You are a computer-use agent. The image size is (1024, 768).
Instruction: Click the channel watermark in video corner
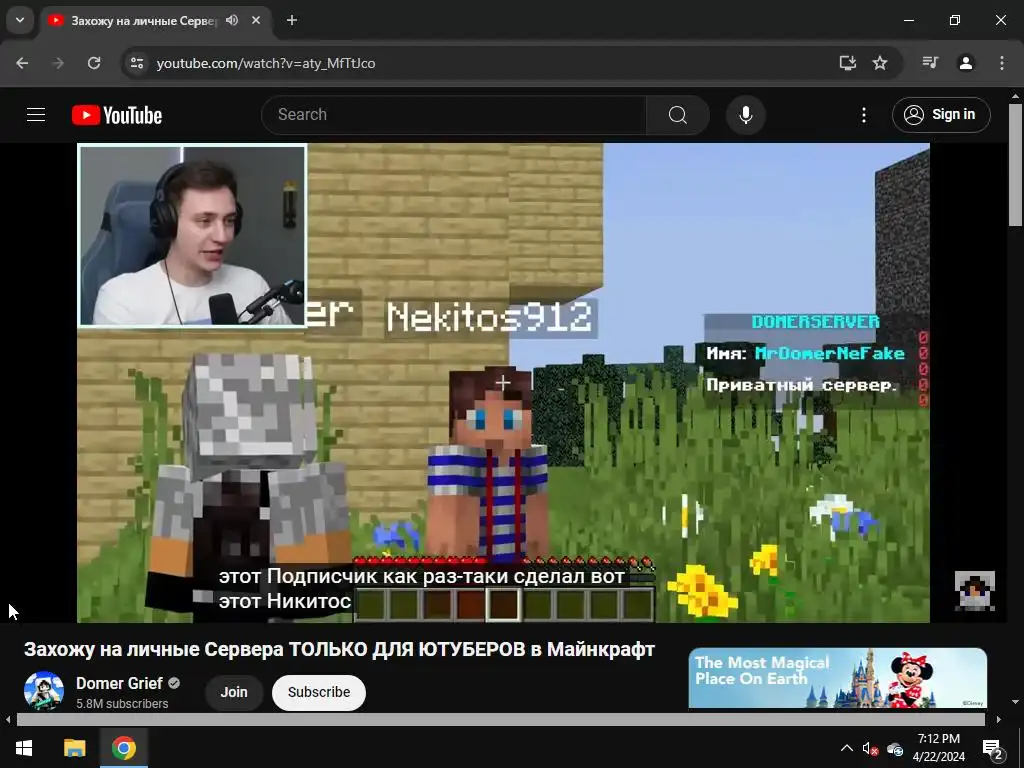tap(975, 590)
